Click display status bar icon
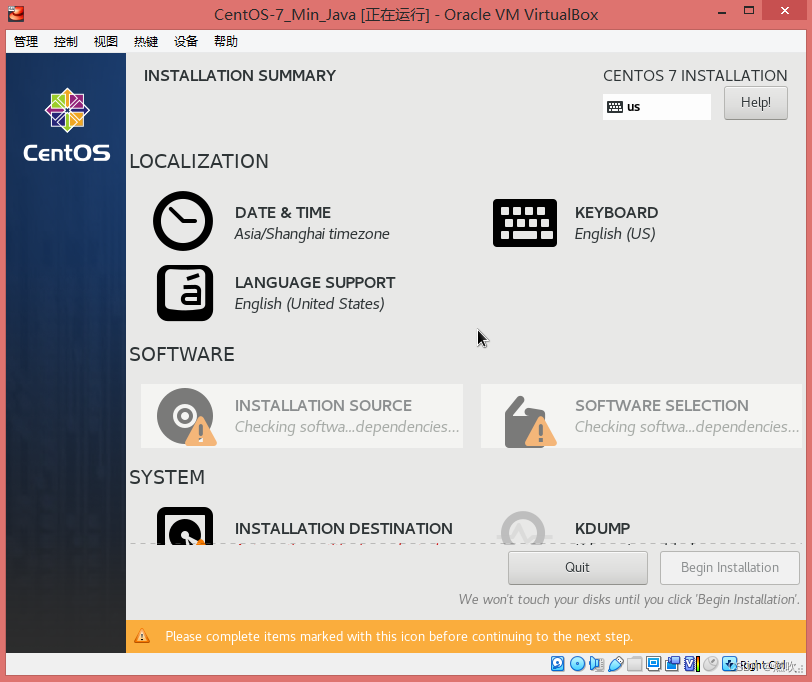The height and width of the screenshot is (682, 812). coord(654,663)
